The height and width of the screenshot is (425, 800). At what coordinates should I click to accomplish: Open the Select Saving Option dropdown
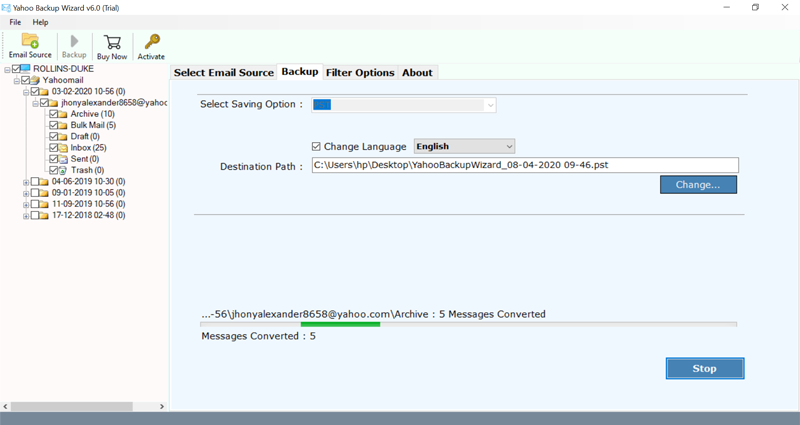point(404,105)
